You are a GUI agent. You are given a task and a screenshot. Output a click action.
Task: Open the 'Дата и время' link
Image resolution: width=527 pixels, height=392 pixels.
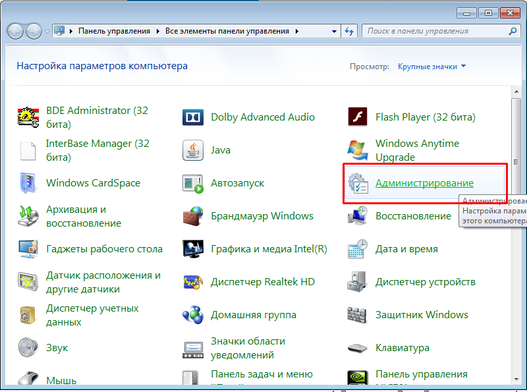coord(407,249)
